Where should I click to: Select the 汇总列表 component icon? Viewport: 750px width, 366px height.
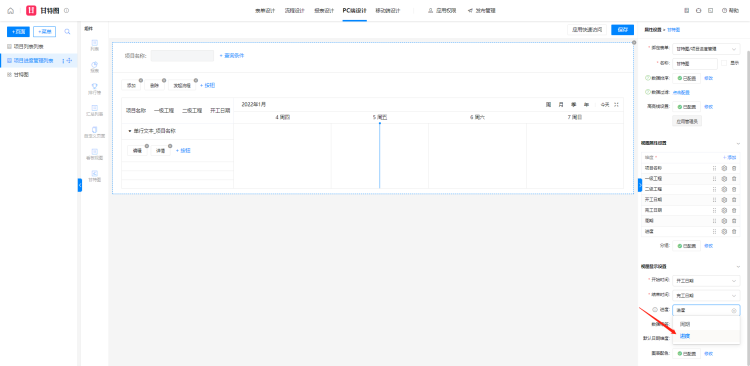tap(95, 108)
